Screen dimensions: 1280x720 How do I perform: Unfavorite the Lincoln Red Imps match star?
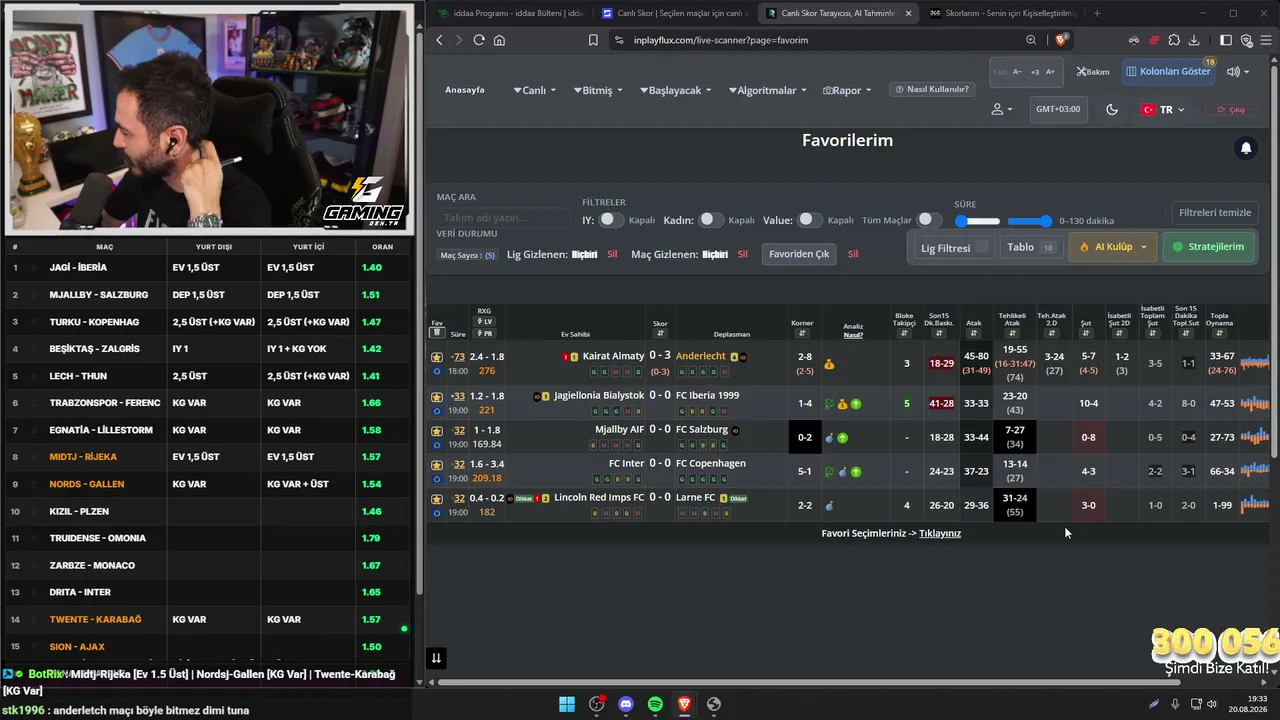point(437,498)
